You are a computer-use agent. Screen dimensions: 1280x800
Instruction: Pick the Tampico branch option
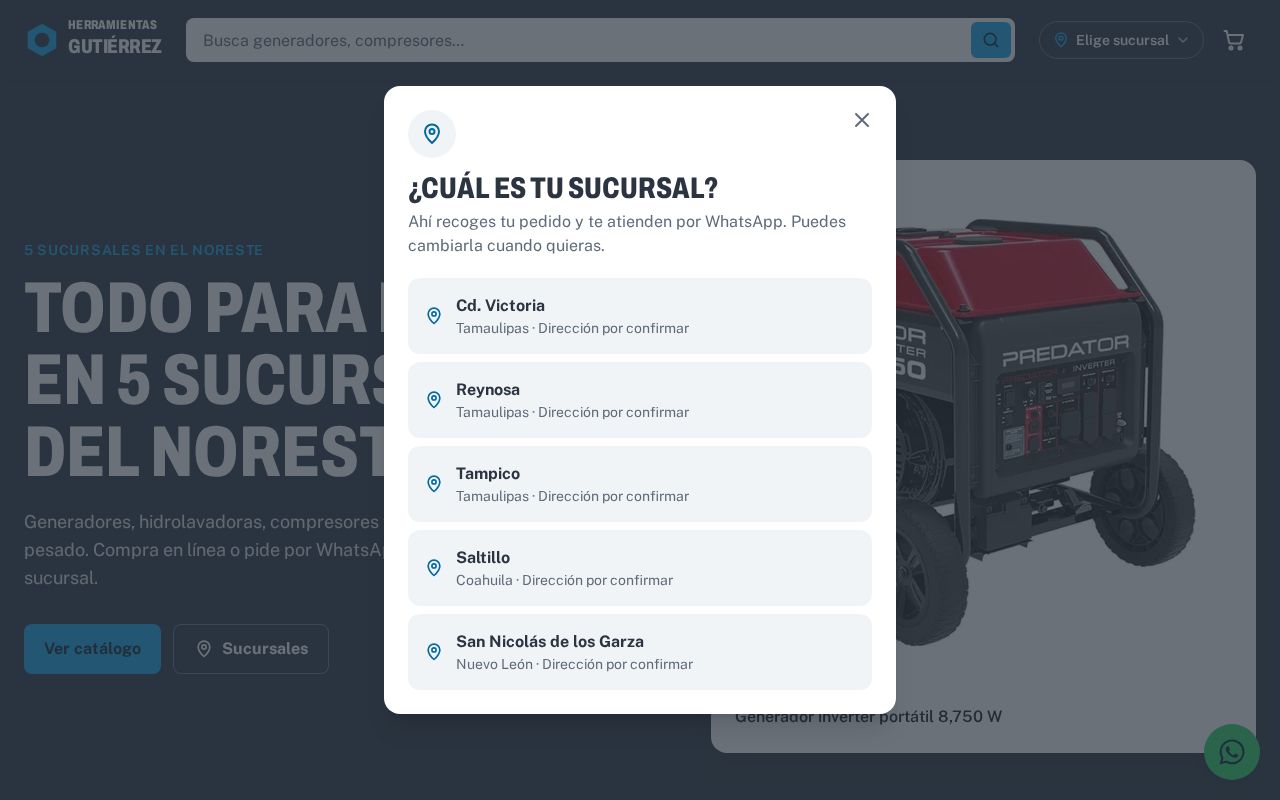point(640,484)
